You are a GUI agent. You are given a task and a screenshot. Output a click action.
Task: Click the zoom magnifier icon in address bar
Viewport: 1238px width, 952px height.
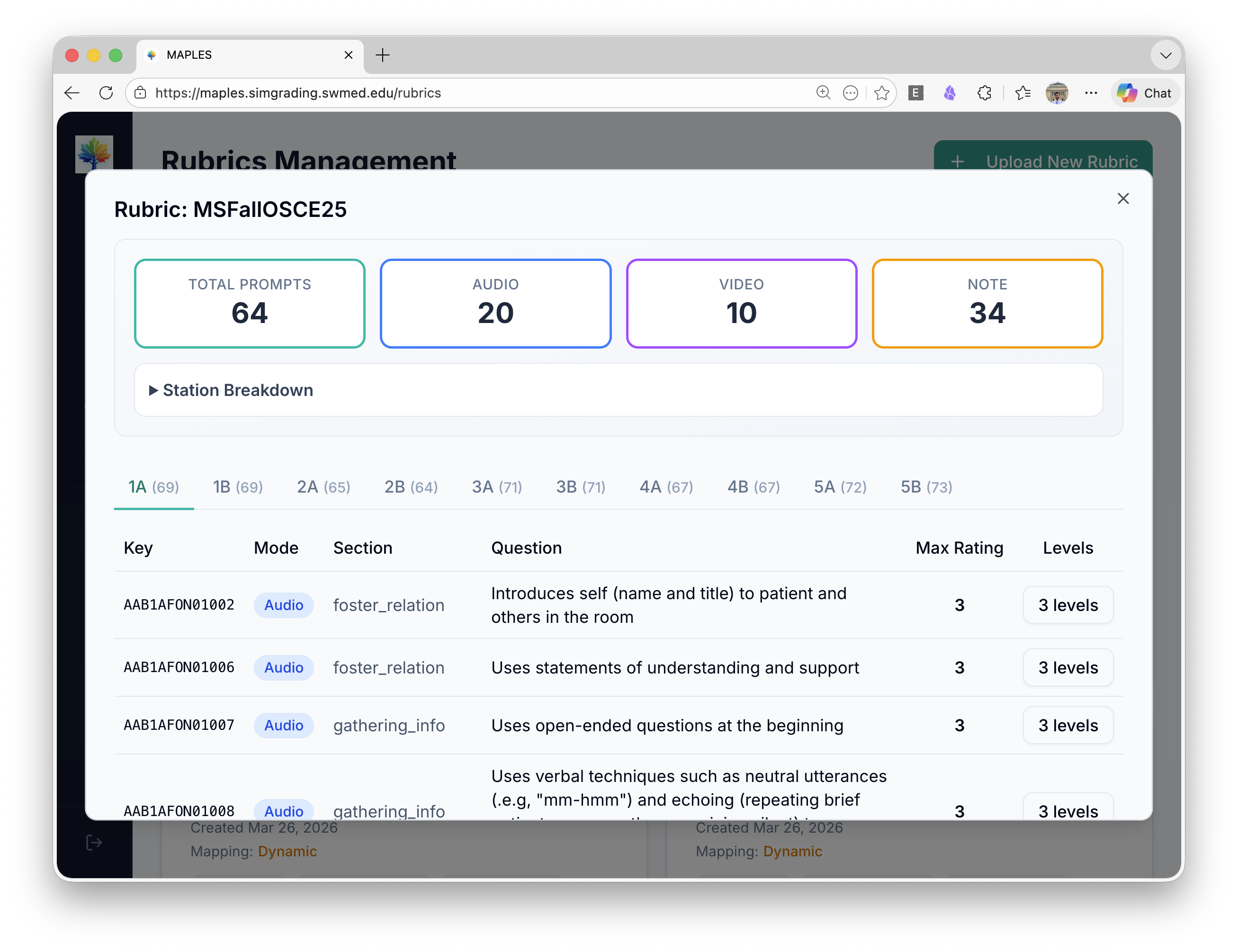[x=823, y=93]
